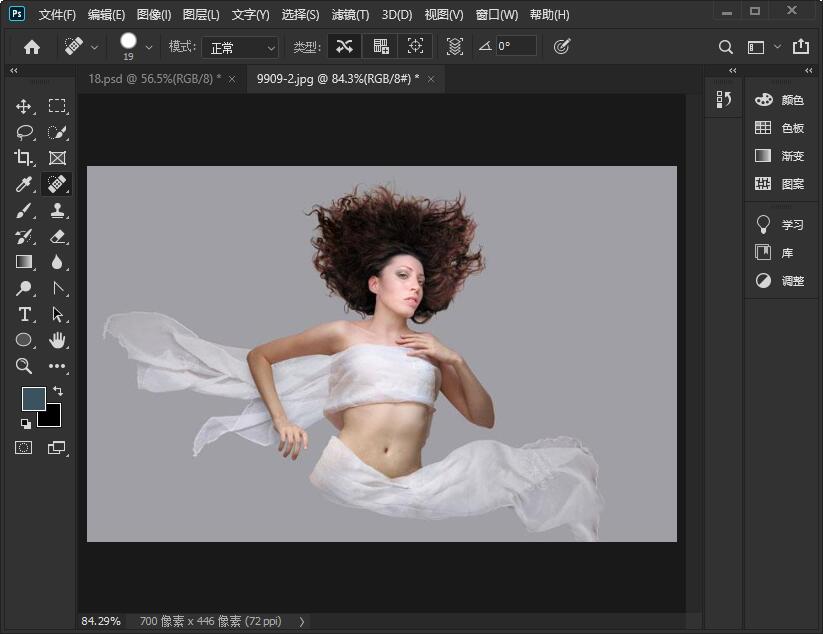823x634 pixels.
Task: Open the 模式 blend mode dropdown
Action: pos(241,47)
